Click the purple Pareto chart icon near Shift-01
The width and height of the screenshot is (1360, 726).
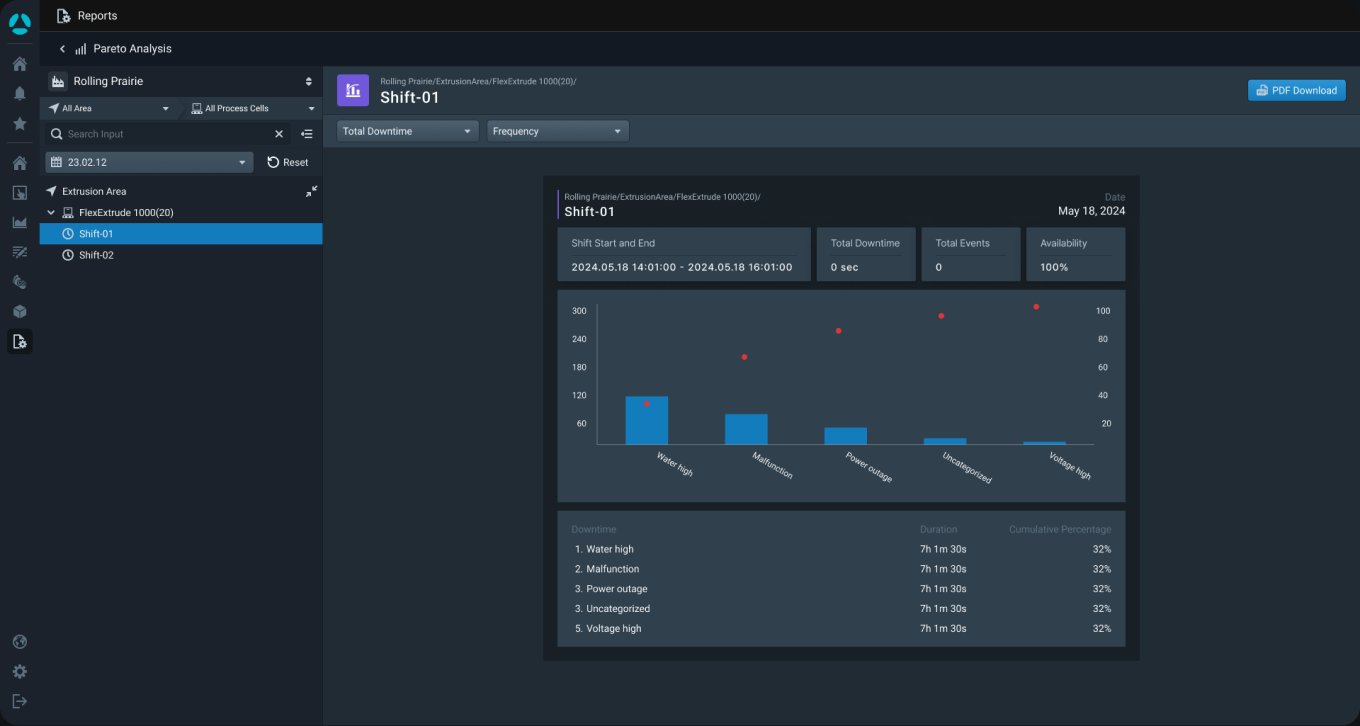tap(353, 90)
